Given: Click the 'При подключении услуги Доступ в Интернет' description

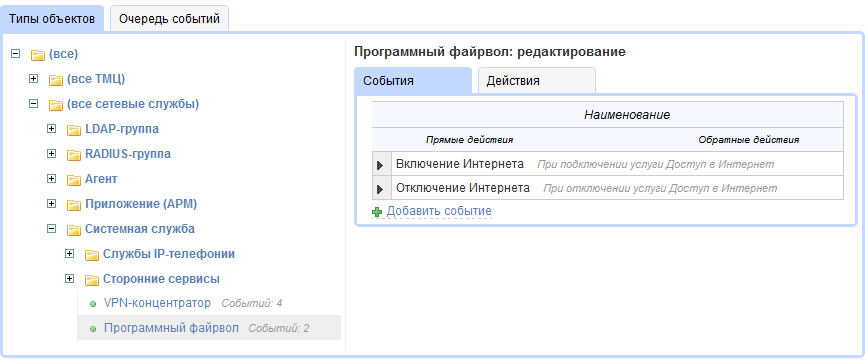Looking at the screenshot, I should tap(656, 164).
